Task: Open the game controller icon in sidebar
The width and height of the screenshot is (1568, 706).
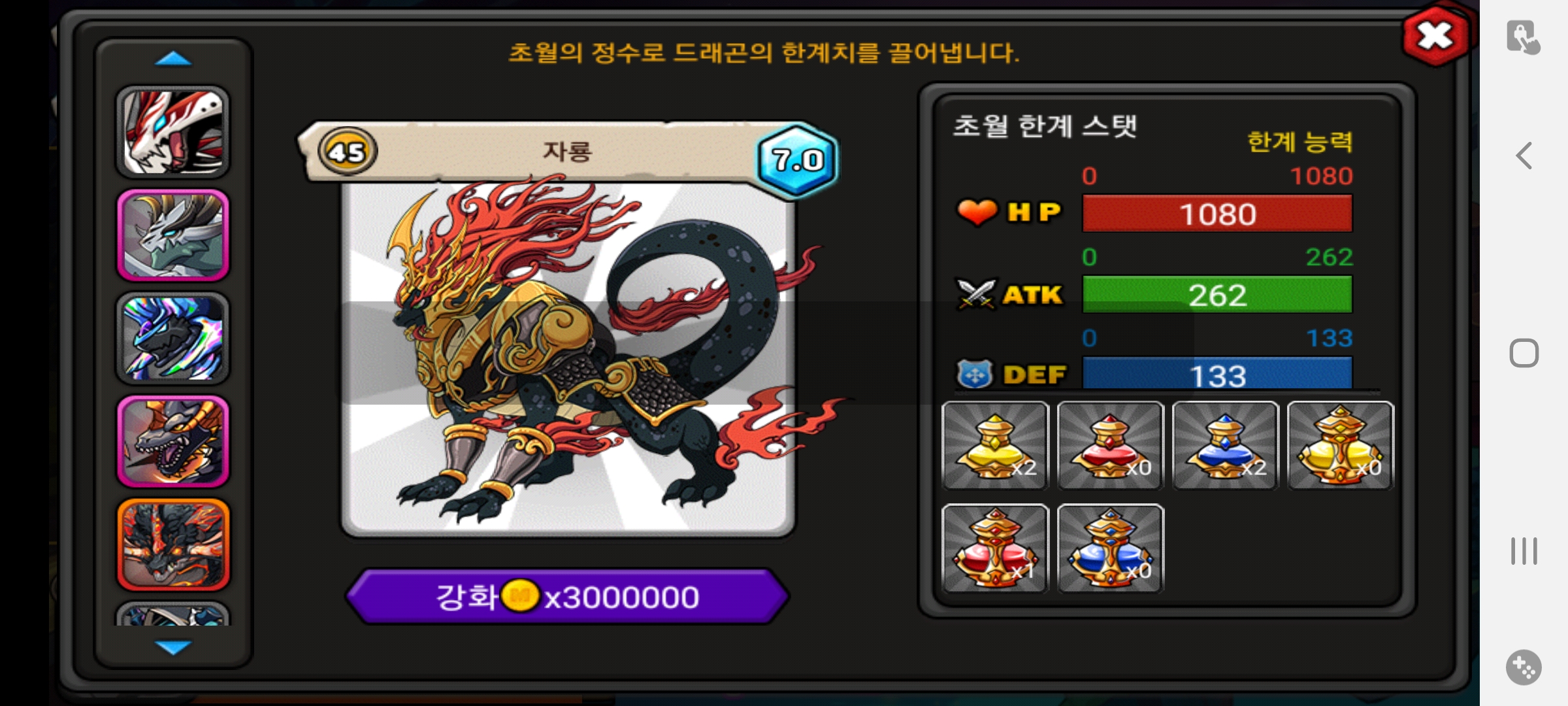Action: (1524, 667)
